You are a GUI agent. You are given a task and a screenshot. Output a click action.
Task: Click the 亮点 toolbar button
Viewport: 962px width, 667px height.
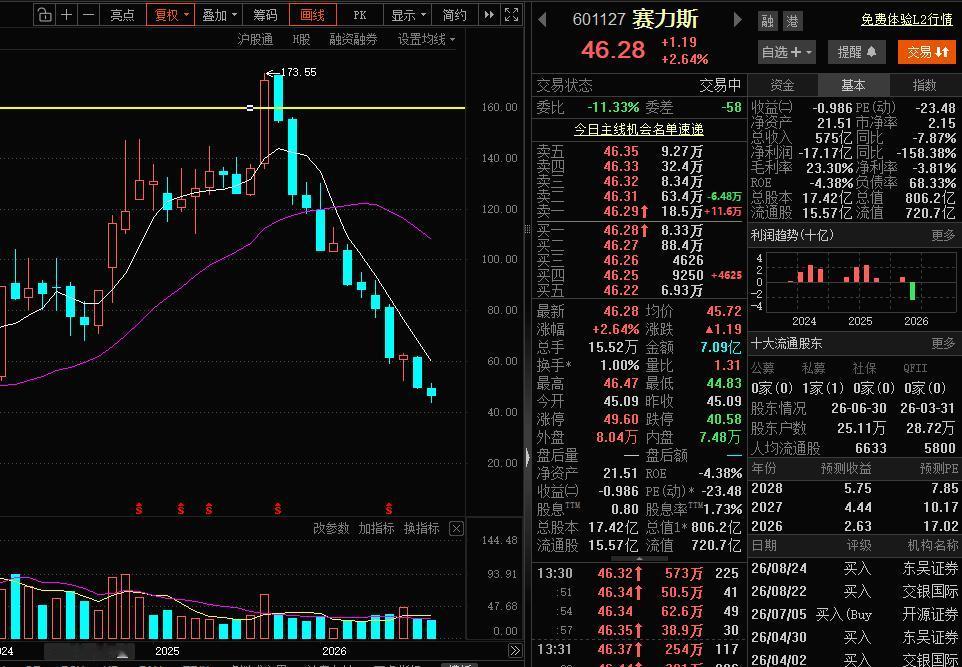tap(122, 15)
